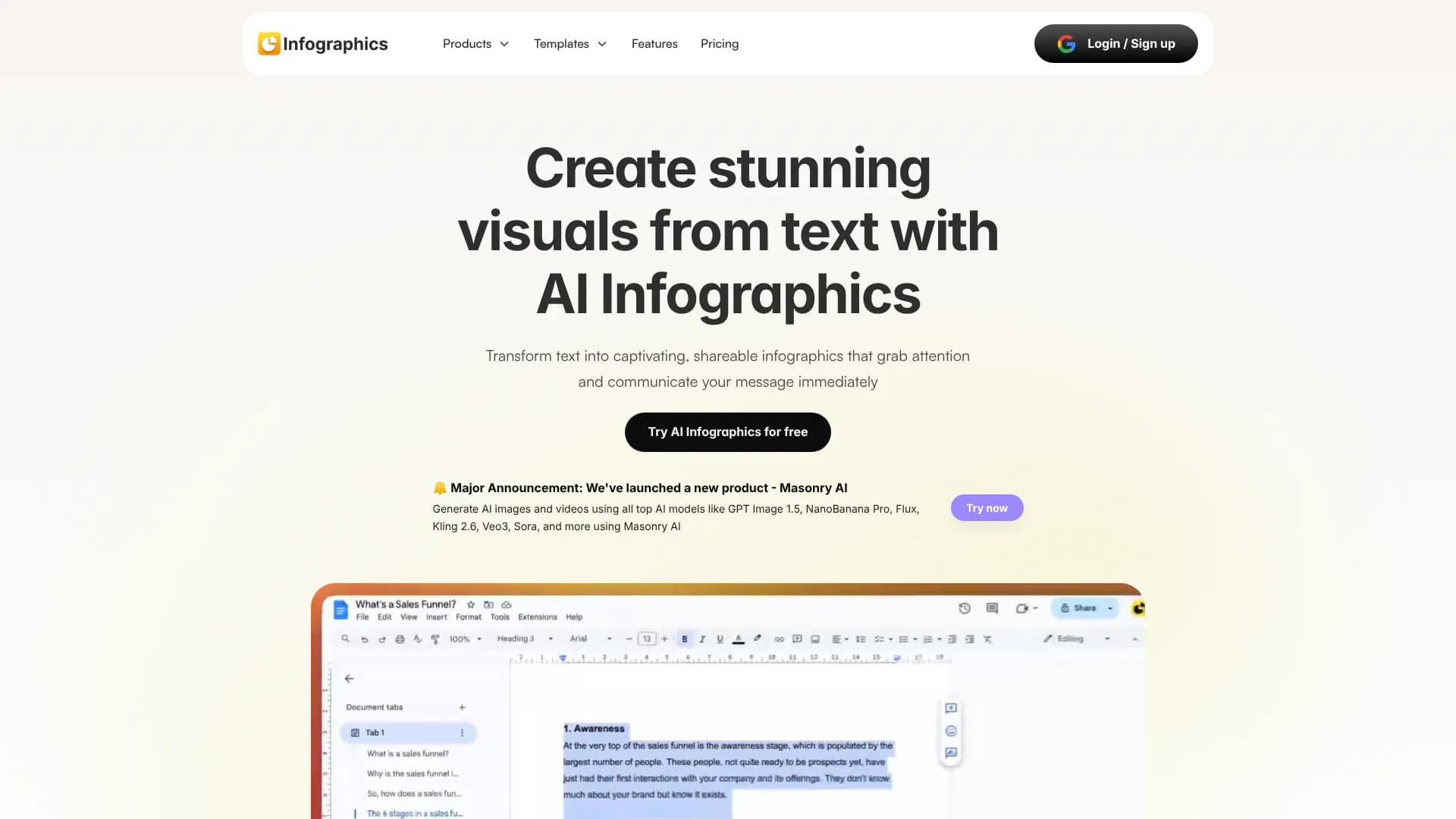Click the undo icon in the toolbar
Viewport: 1456px width, 819px height.
364,639
